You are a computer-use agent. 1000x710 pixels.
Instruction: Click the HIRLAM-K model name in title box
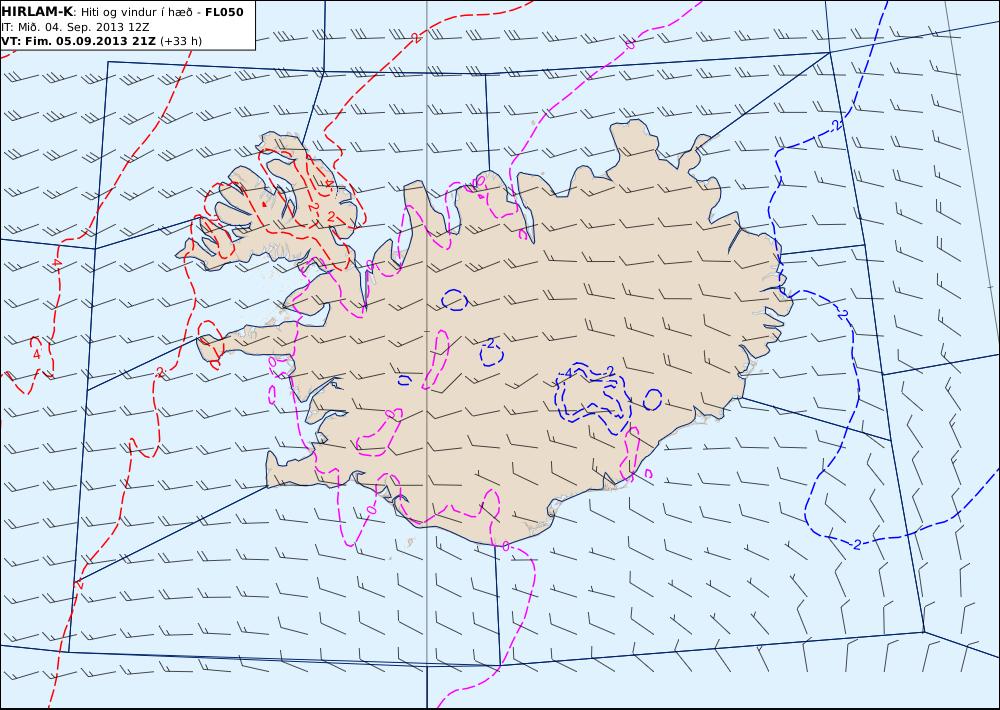37,12
